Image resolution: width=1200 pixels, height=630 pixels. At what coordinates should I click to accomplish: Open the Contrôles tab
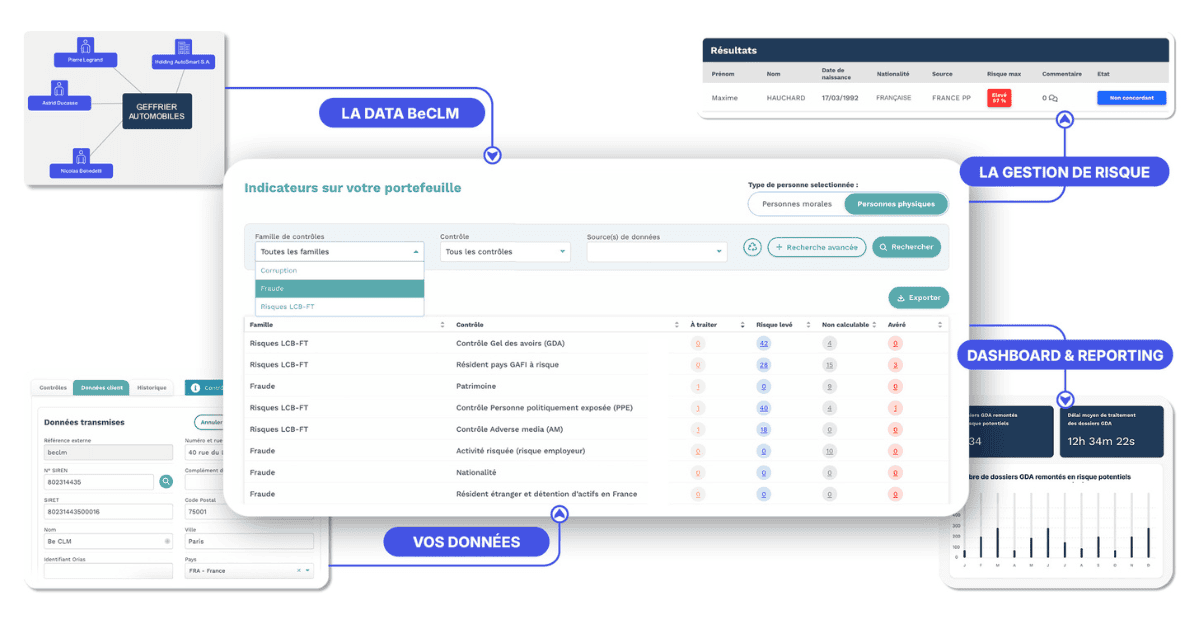52,387
